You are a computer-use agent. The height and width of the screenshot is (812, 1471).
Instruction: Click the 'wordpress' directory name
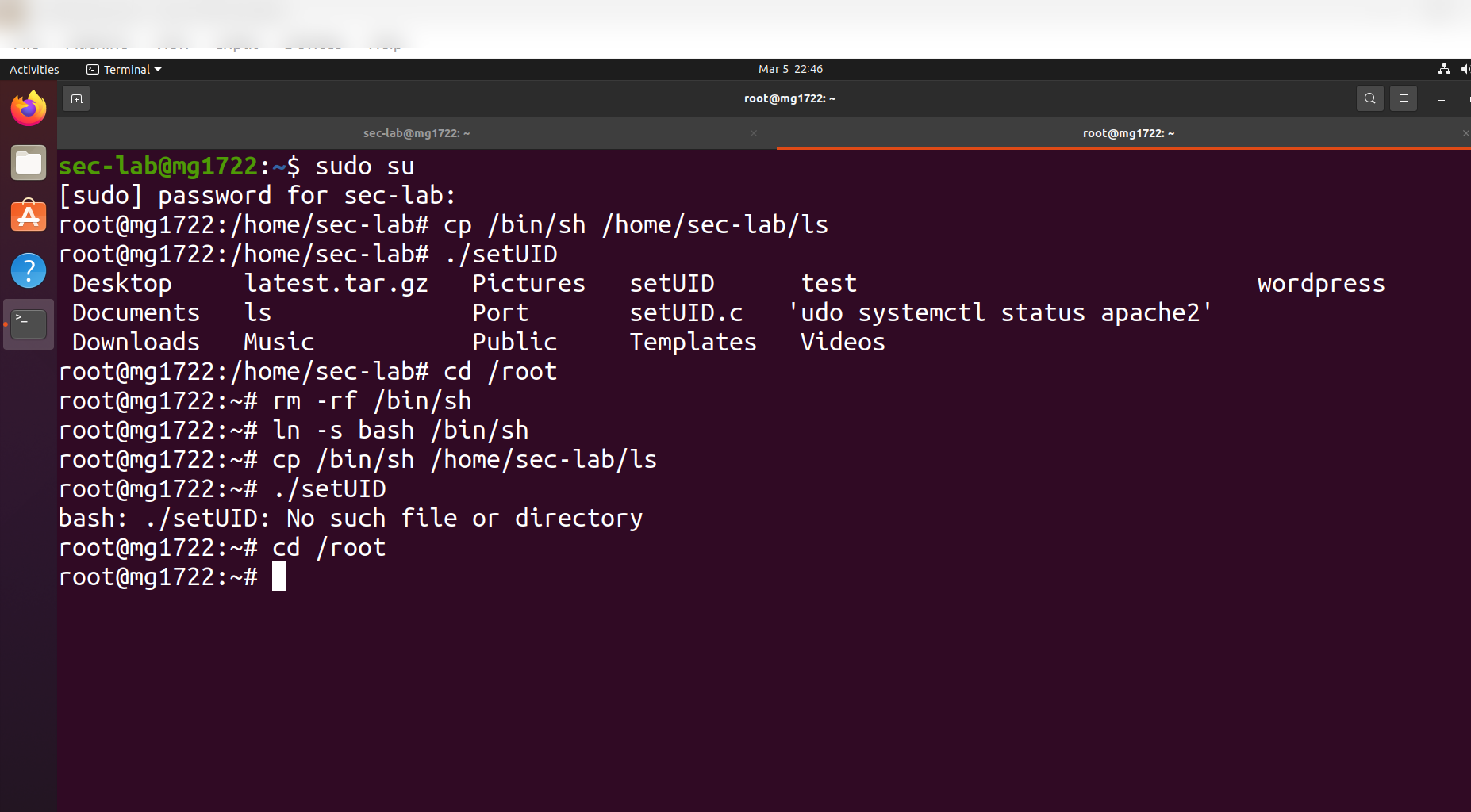1321,284
